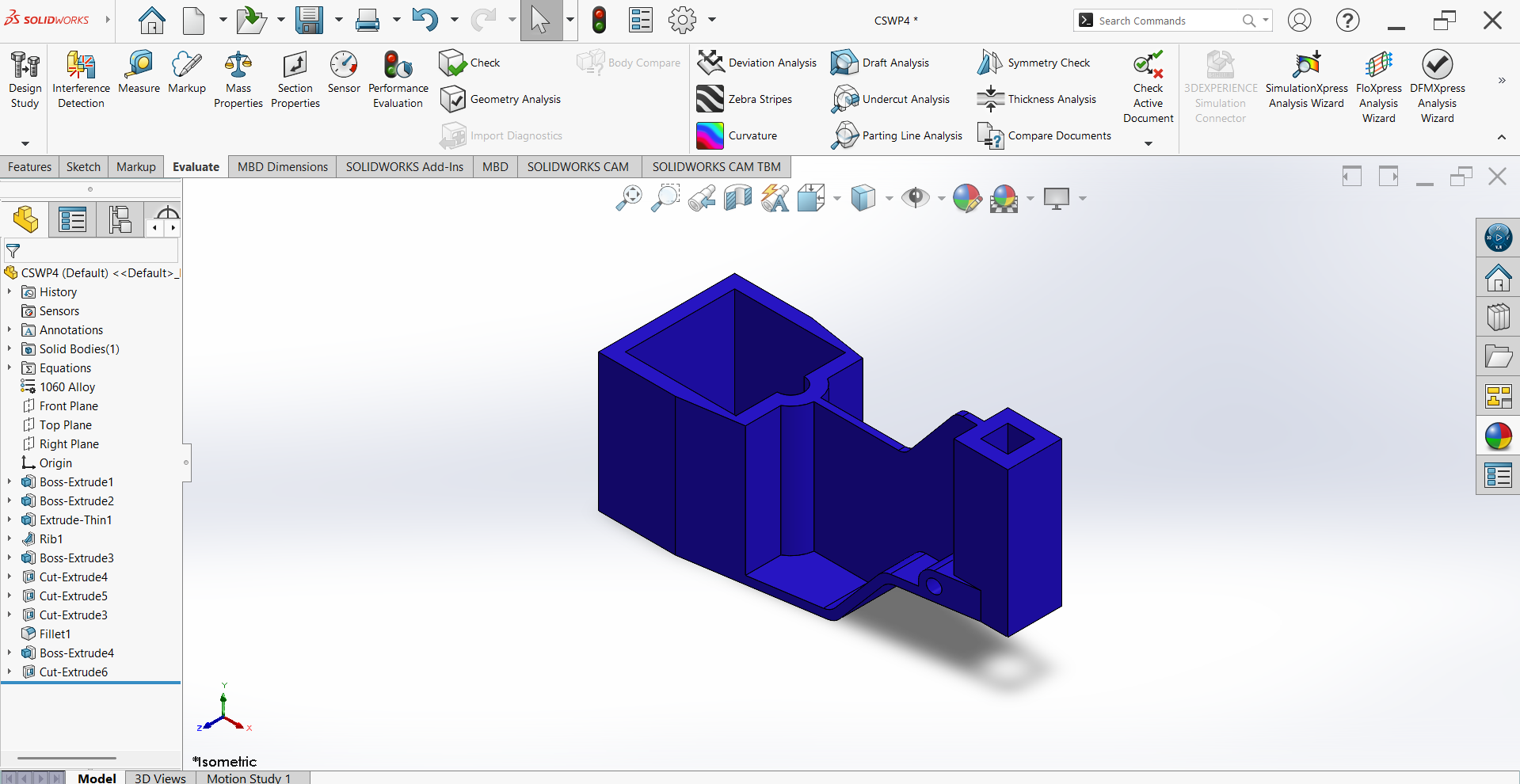The width and height of the screenshot is (1520, 784).
Task: Expand the Boss-Extrude1 feature
Action: click(10, 481)
